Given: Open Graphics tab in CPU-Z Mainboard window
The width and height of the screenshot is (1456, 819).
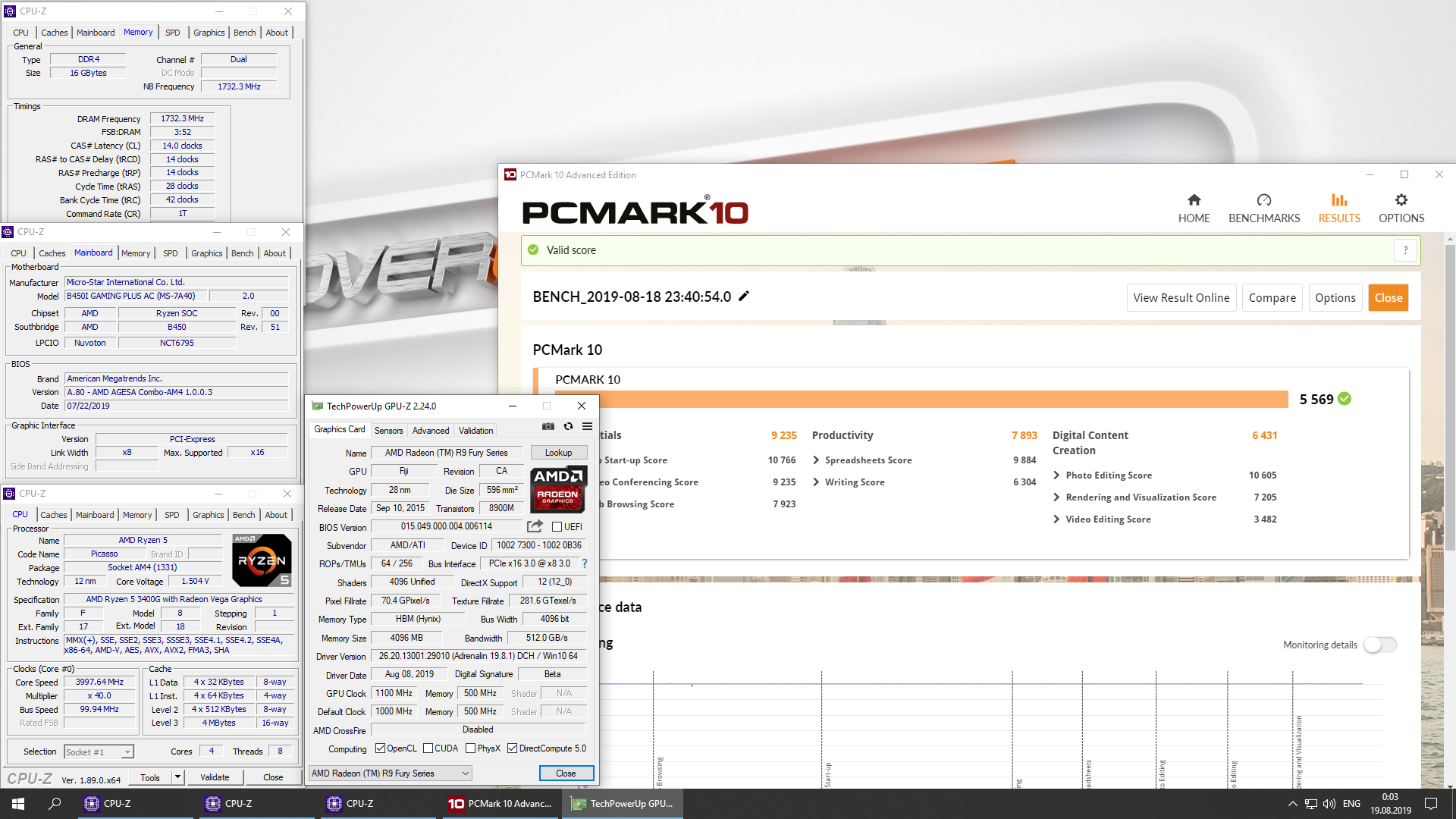Looking at the screenshot, I should (206, 253).
